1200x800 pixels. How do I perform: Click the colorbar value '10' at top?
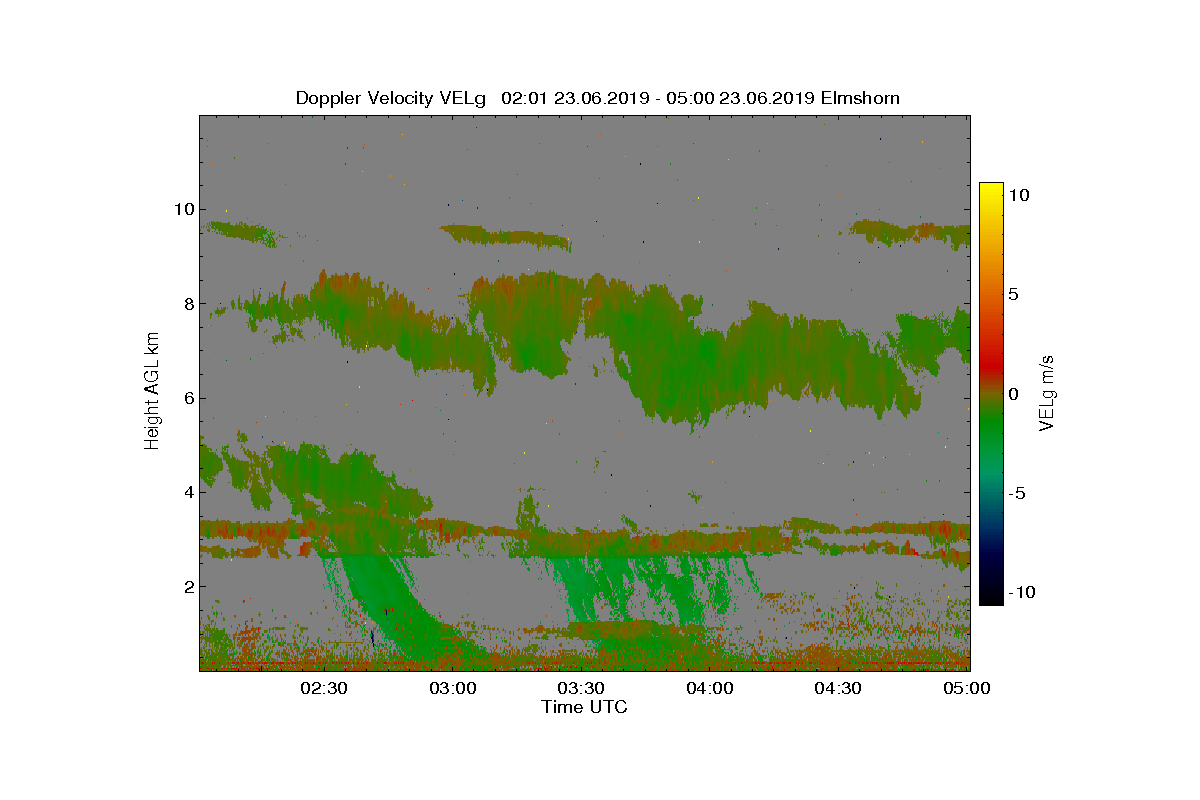[1019, 195]
